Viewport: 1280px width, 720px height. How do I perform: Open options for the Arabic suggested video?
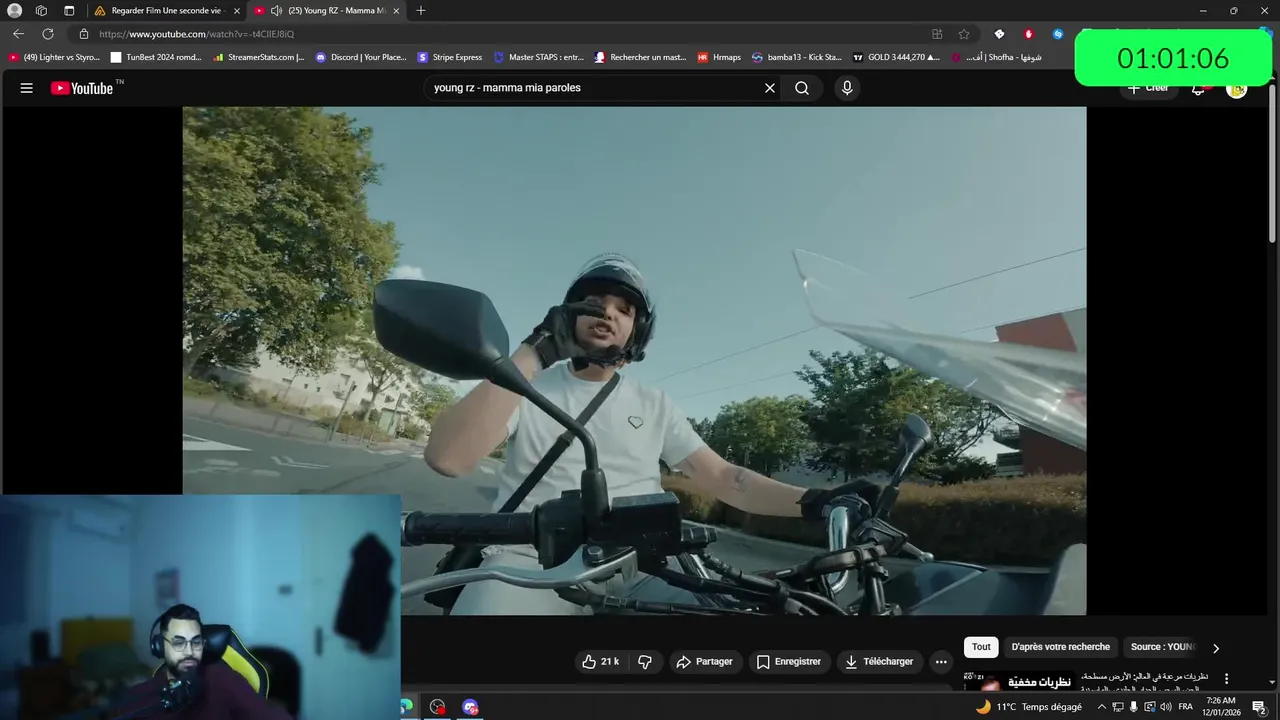pyautogui.click(x=1227, y=679)
